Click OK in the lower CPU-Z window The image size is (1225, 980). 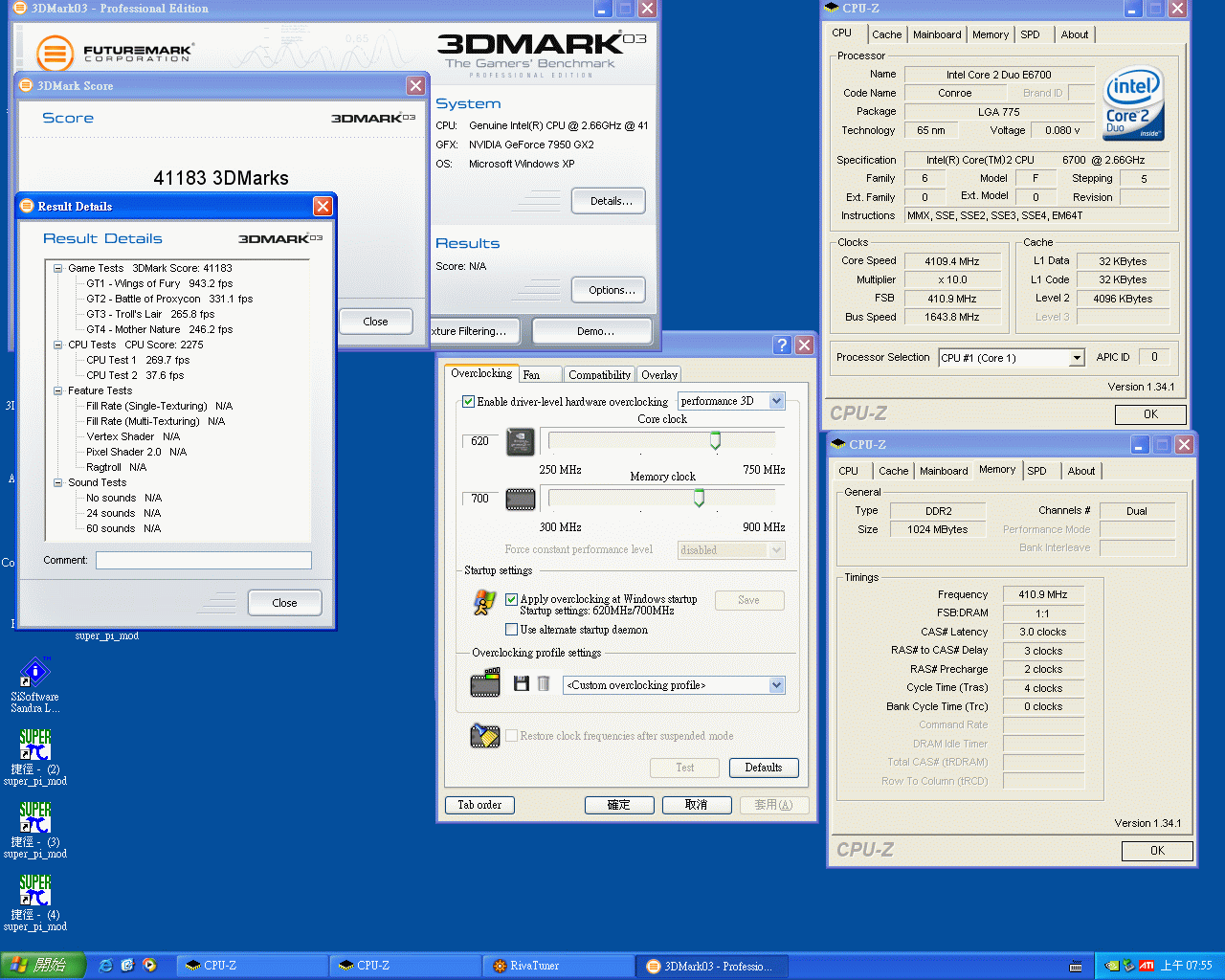tap(1157, 851)
